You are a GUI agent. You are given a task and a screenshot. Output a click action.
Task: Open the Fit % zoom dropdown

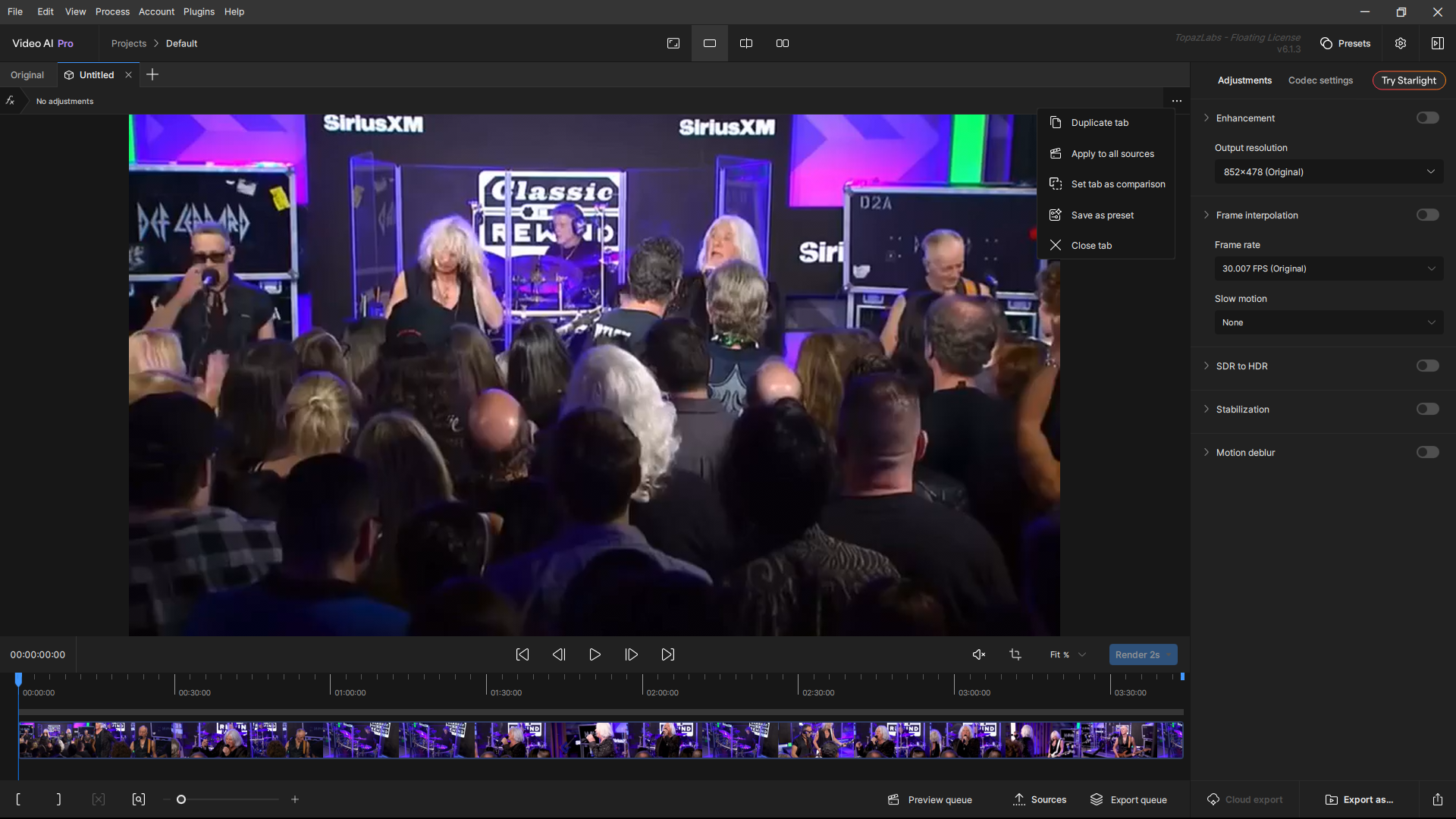1068,654
